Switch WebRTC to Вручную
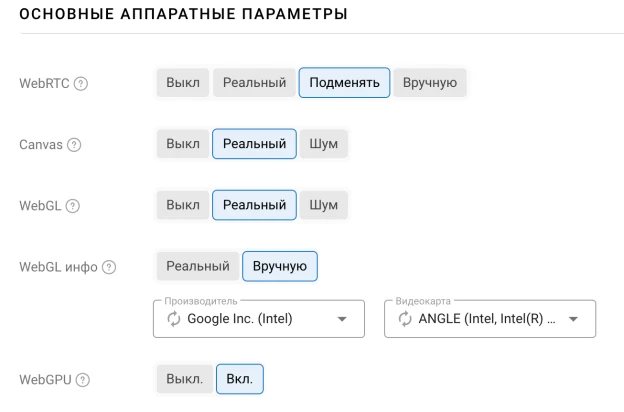This screenshot has width=624, height=412. click(x=430, y=83)
